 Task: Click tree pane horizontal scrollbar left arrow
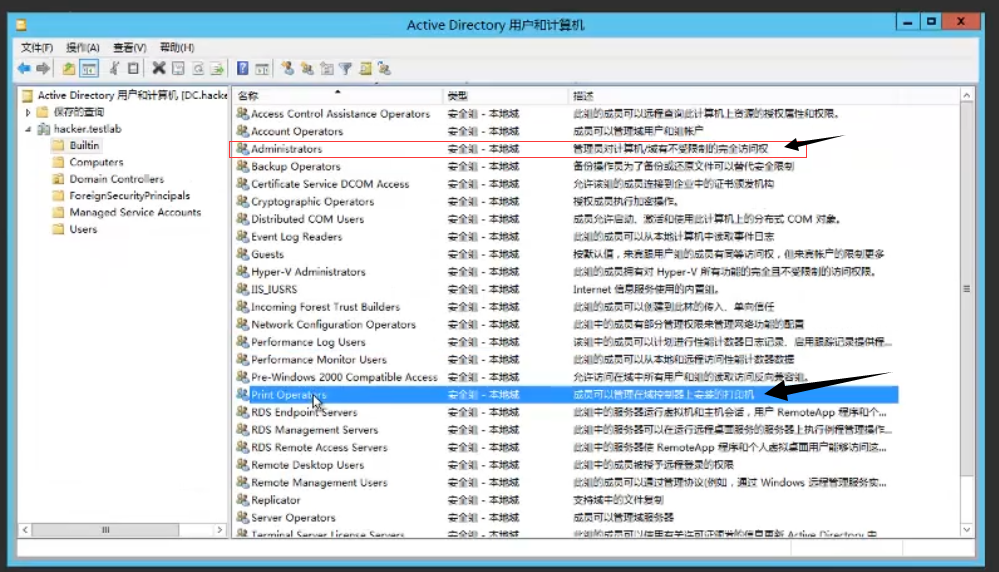[x=25, y=529]
